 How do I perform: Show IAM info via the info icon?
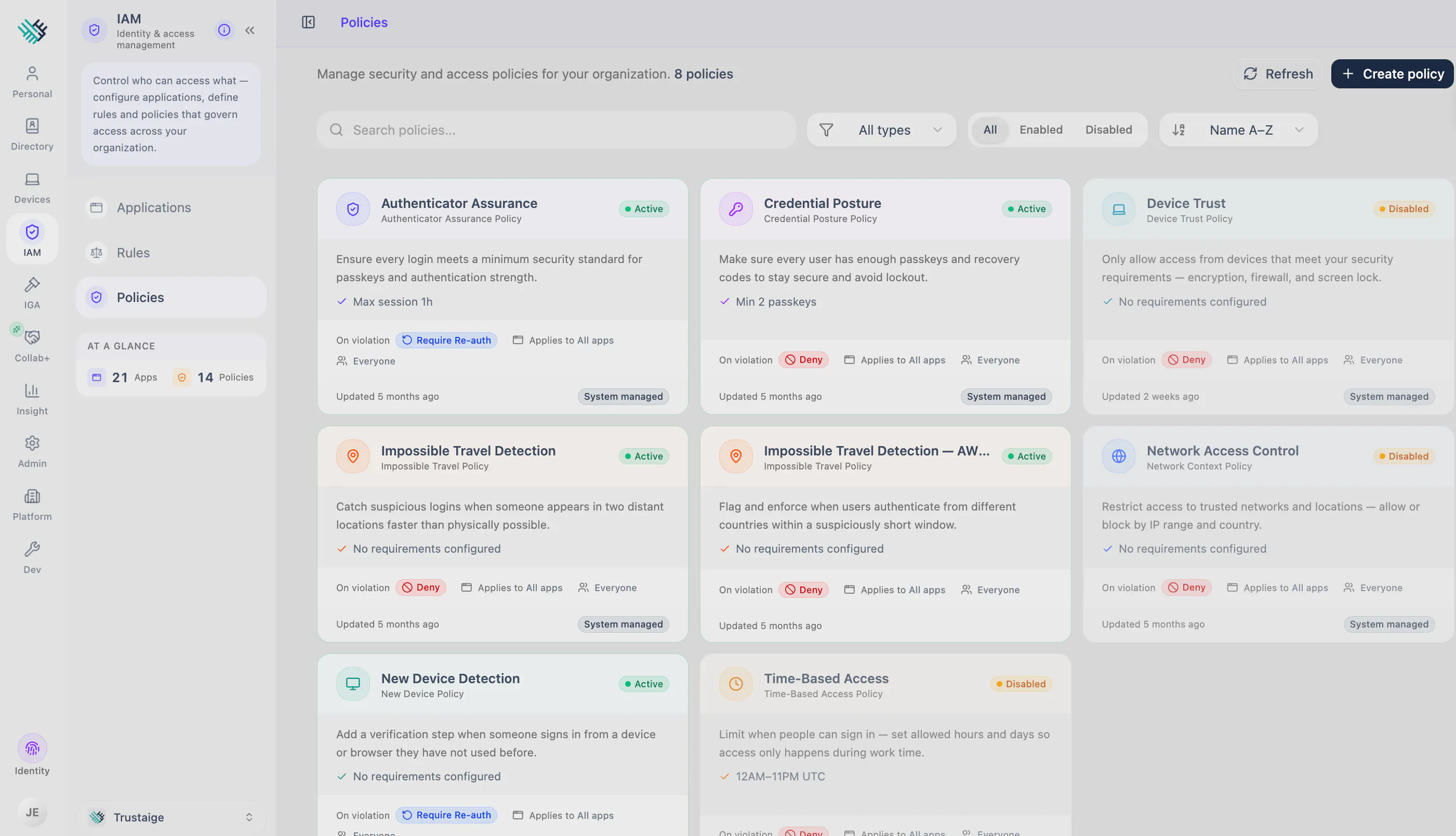coord(224,30)
